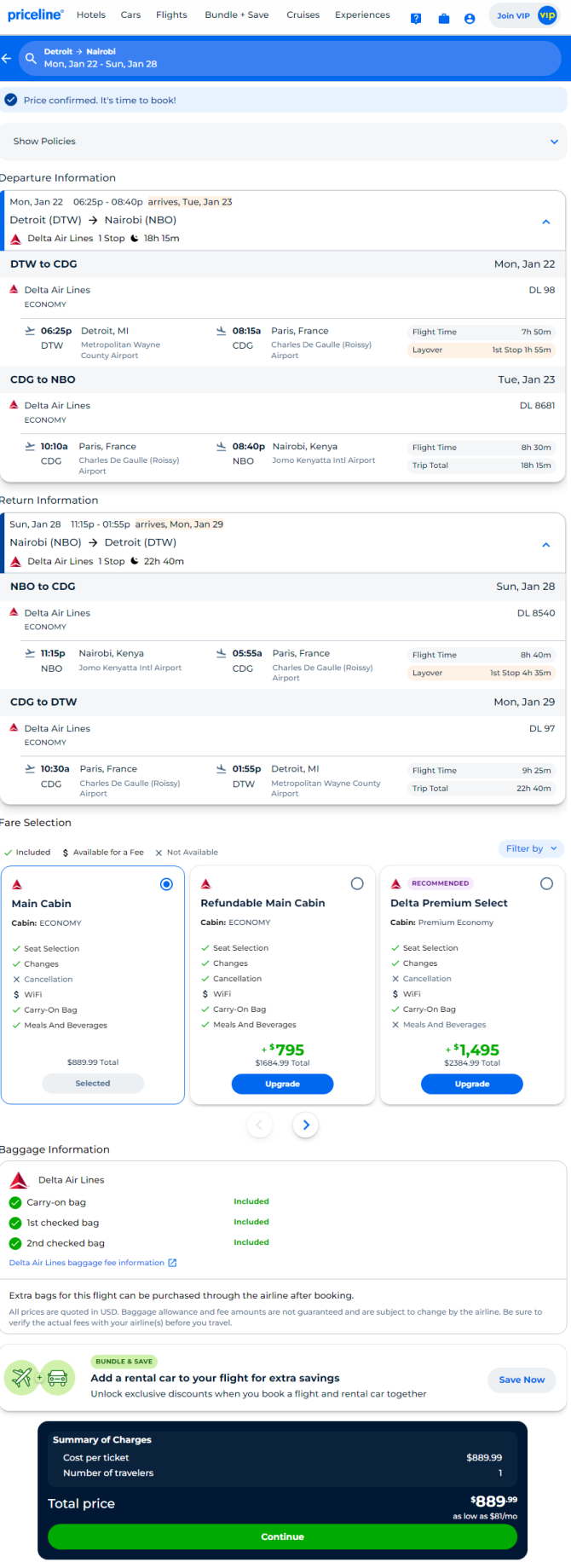
Task: Collapse the departure flight details chevron
Action: pos(546,222)
